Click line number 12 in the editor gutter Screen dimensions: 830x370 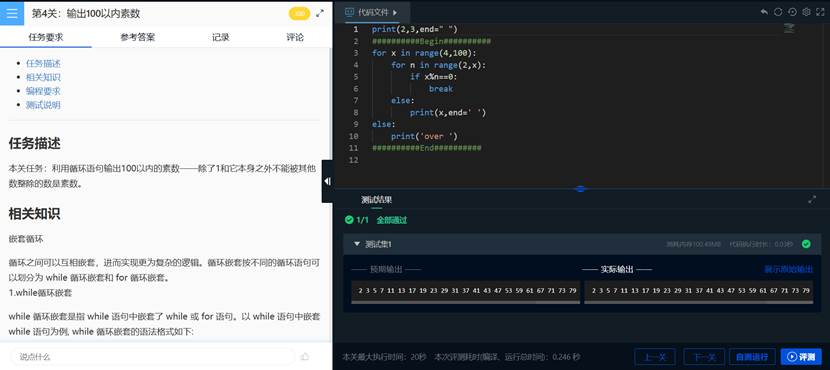coord(354,160)
